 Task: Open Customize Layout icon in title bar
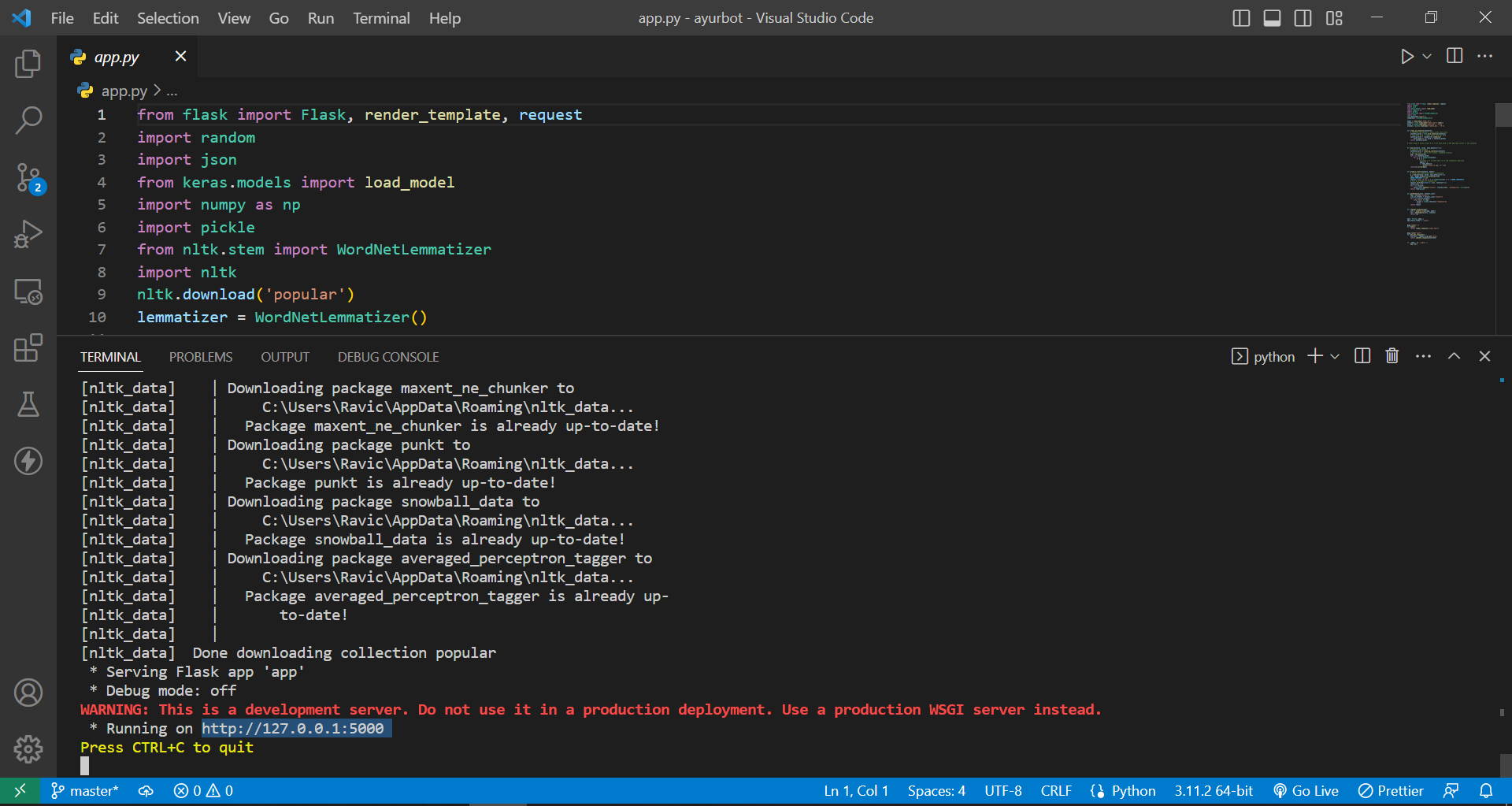coord(1334,17)
